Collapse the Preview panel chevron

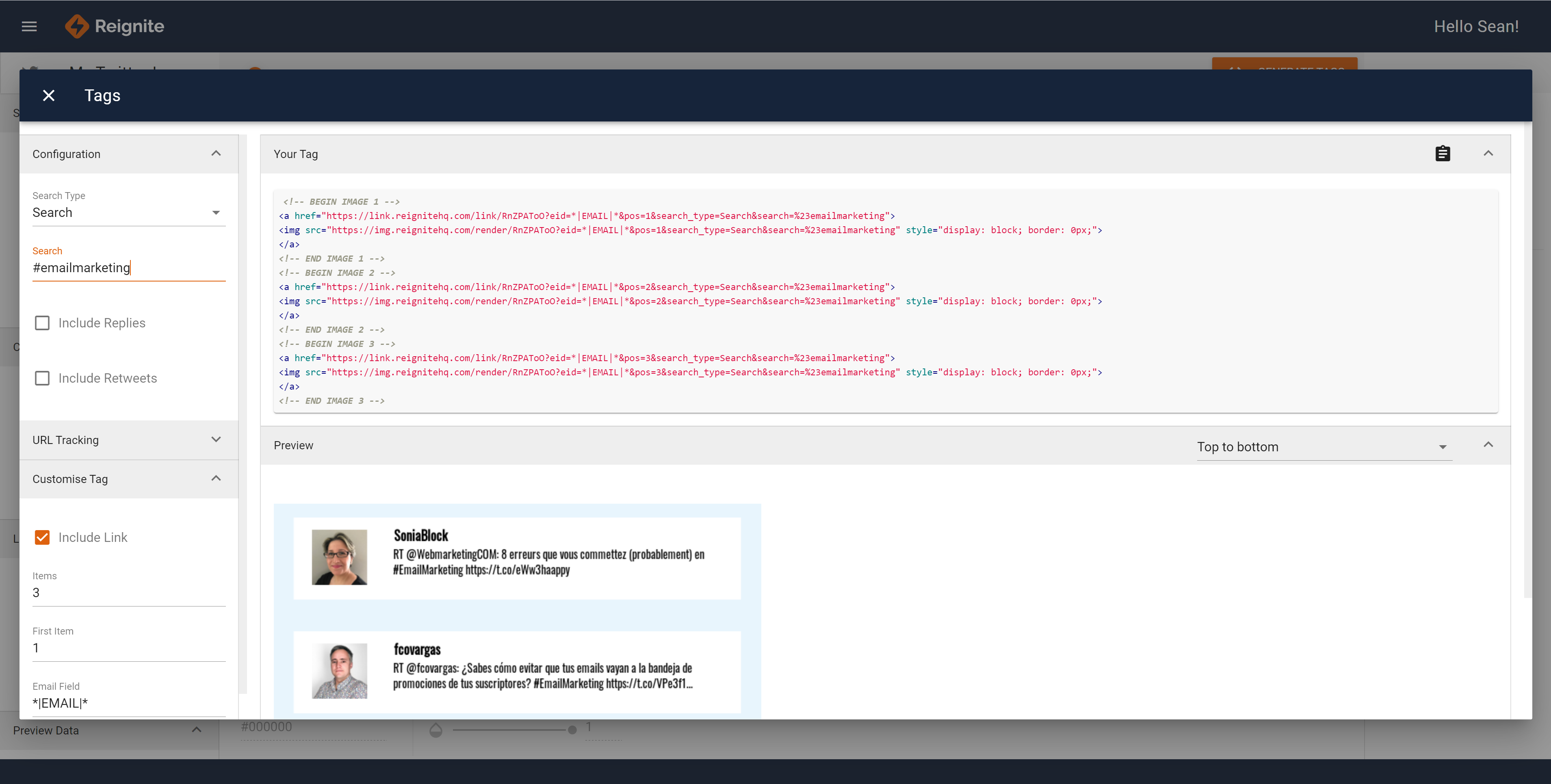1488,445
